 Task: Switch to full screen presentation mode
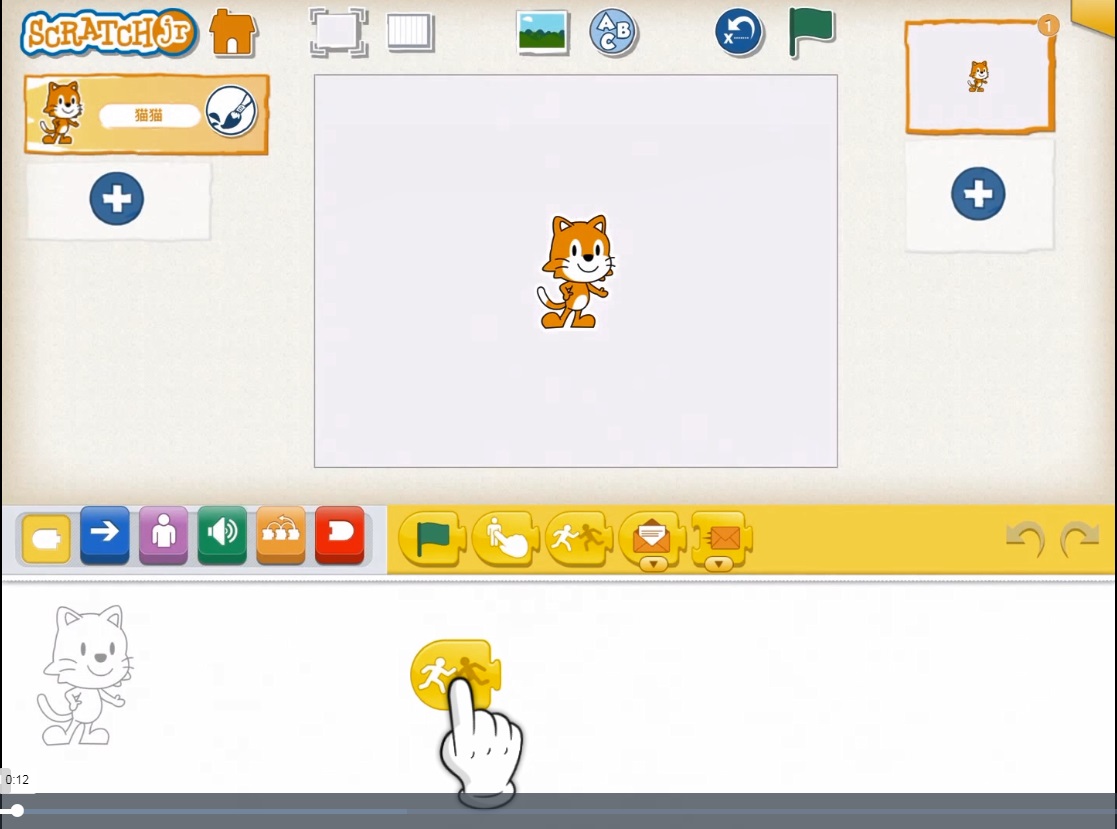(338, 32)
